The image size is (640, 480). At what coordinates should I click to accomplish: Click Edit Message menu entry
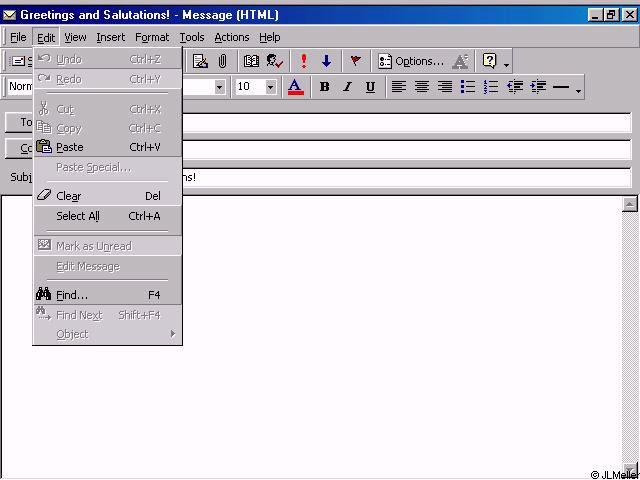click(107, 267)
